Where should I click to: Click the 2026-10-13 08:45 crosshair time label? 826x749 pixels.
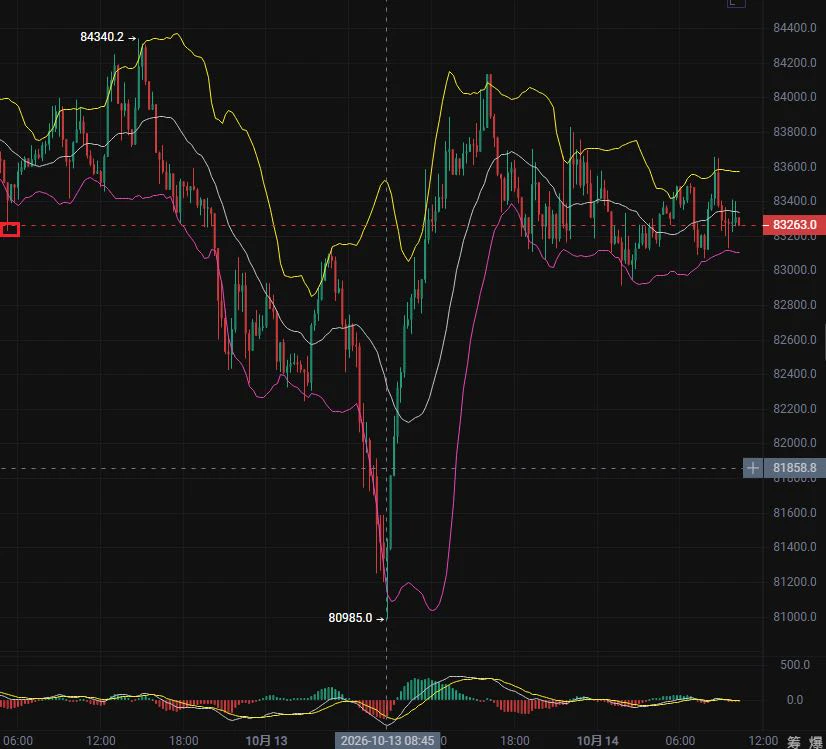(x=387, y=741)
